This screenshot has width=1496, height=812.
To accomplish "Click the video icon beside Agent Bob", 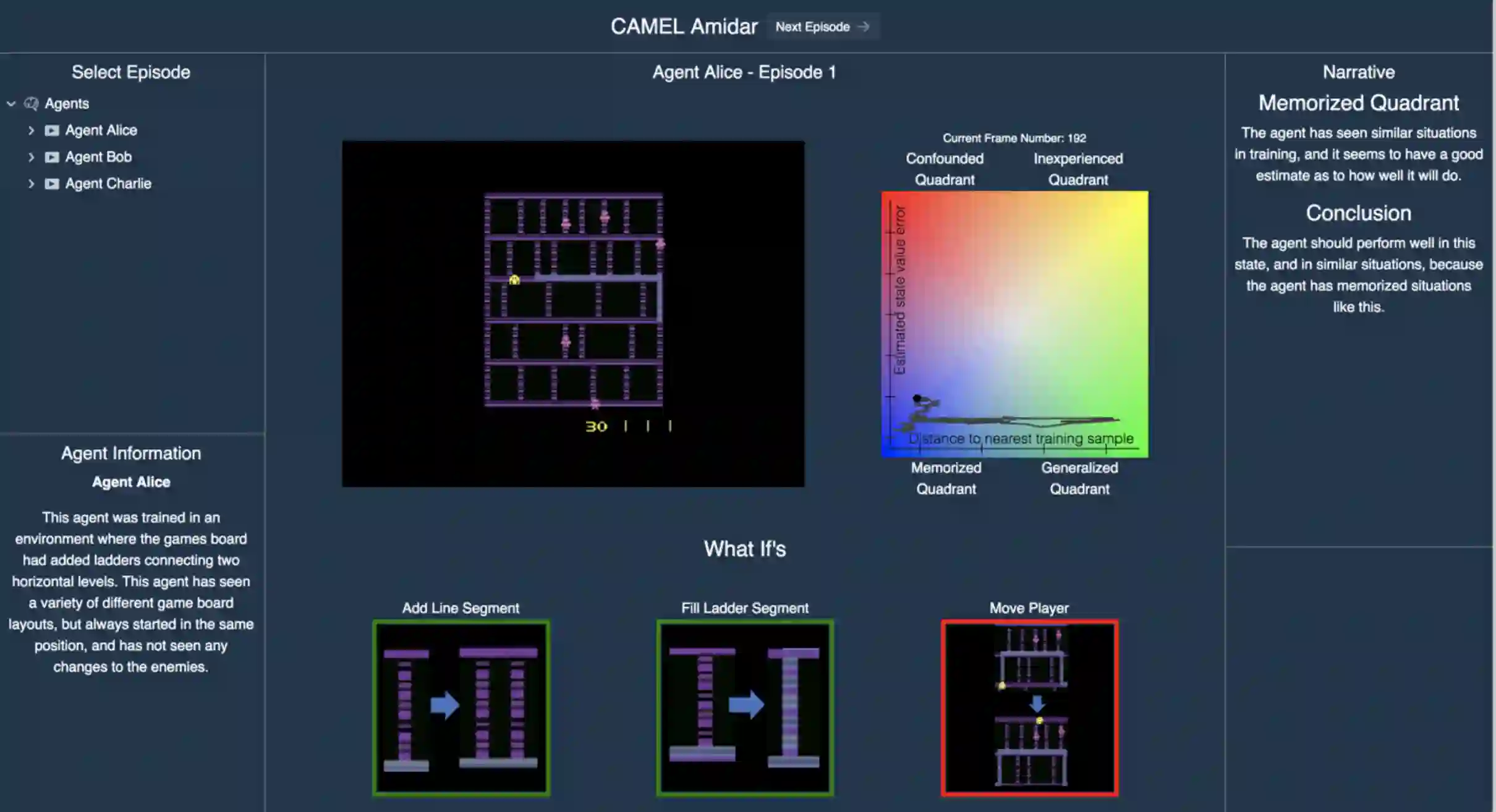I will [52, 157].
